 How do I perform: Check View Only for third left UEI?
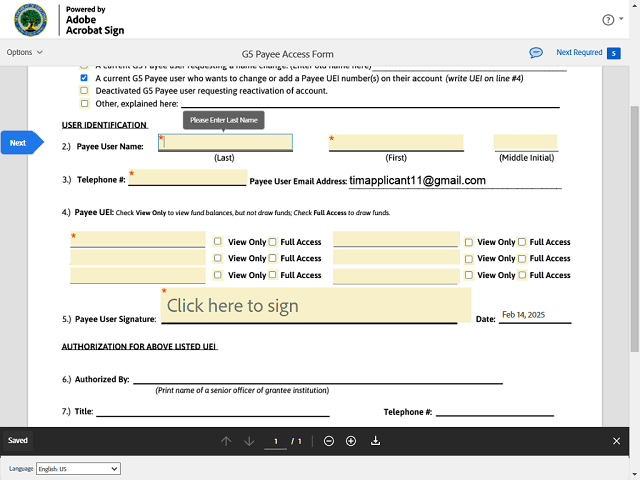(218, 275)
